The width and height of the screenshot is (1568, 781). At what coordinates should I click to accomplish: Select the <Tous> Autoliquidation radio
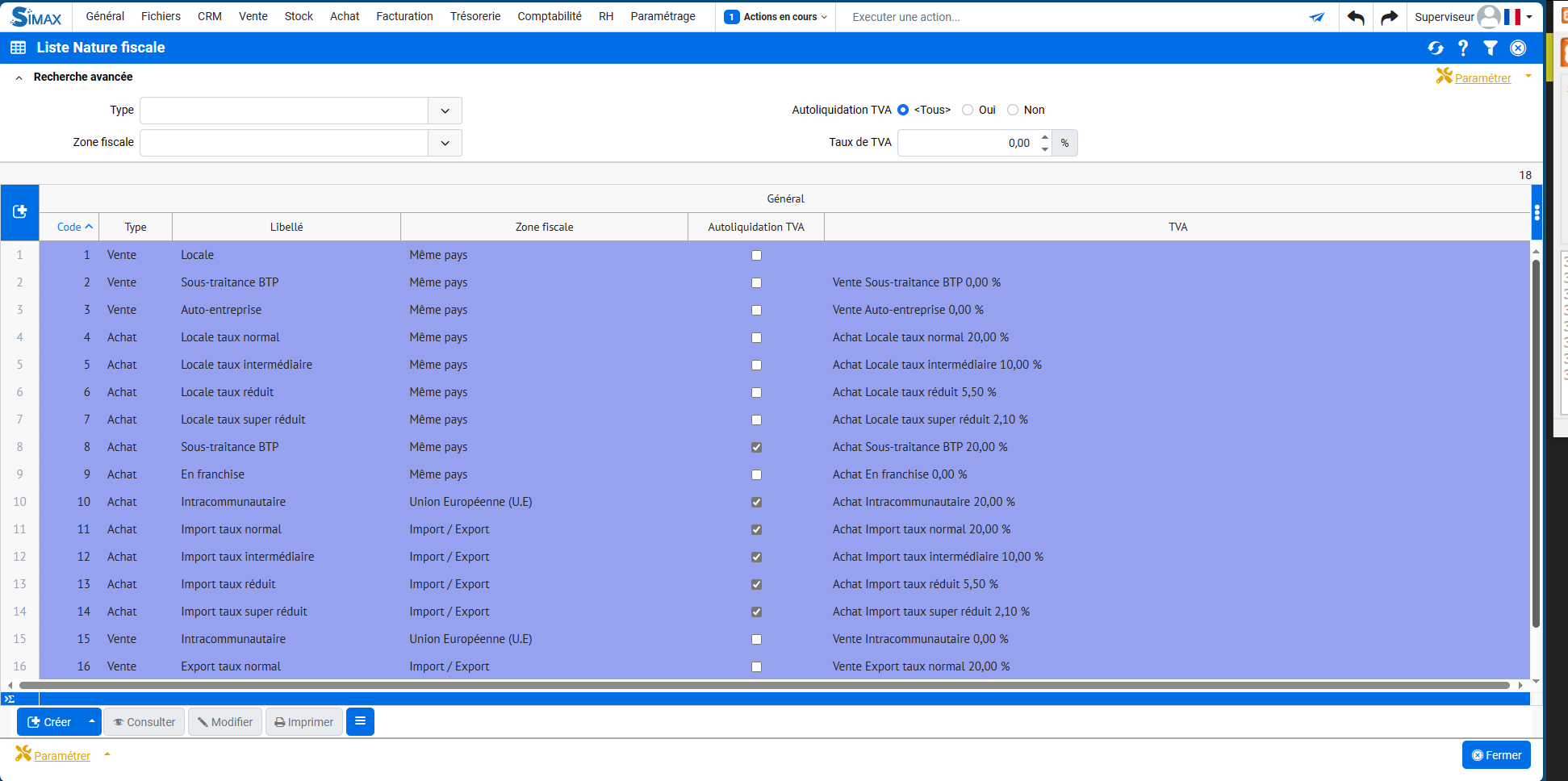click(903, 110)
